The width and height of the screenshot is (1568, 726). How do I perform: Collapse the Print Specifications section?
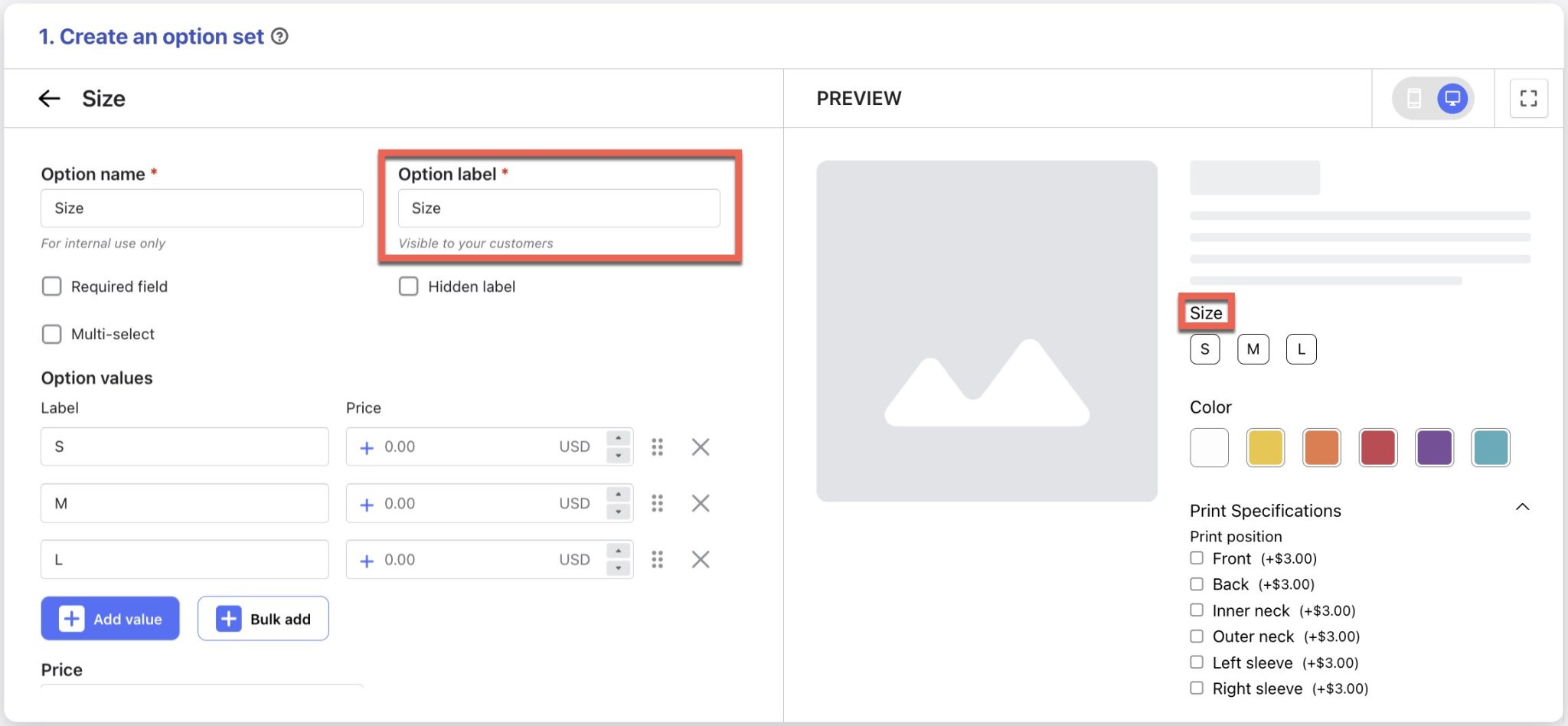(x=1521, y=506)
